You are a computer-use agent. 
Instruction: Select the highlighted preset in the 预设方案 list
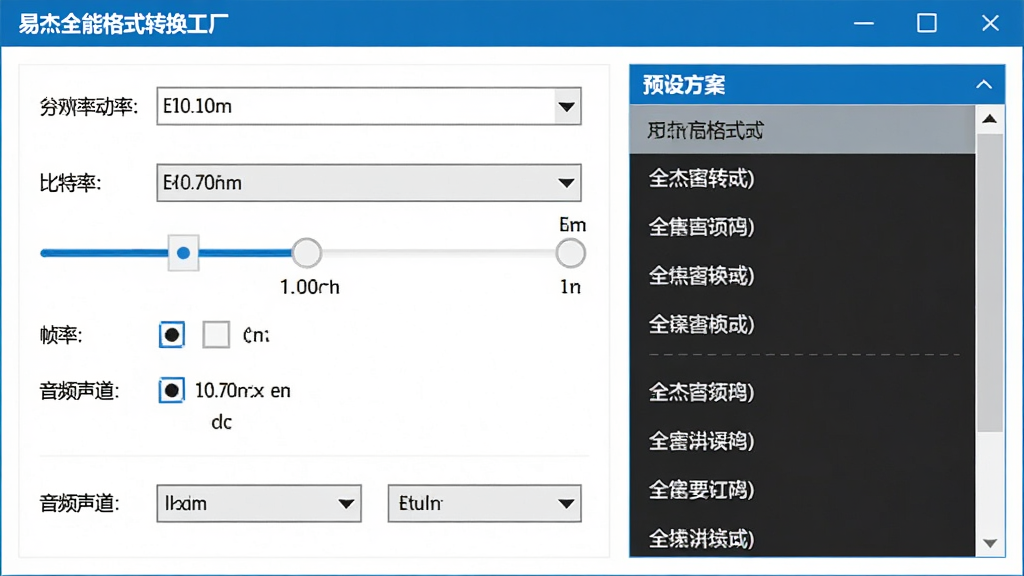(x=803, y=130)
